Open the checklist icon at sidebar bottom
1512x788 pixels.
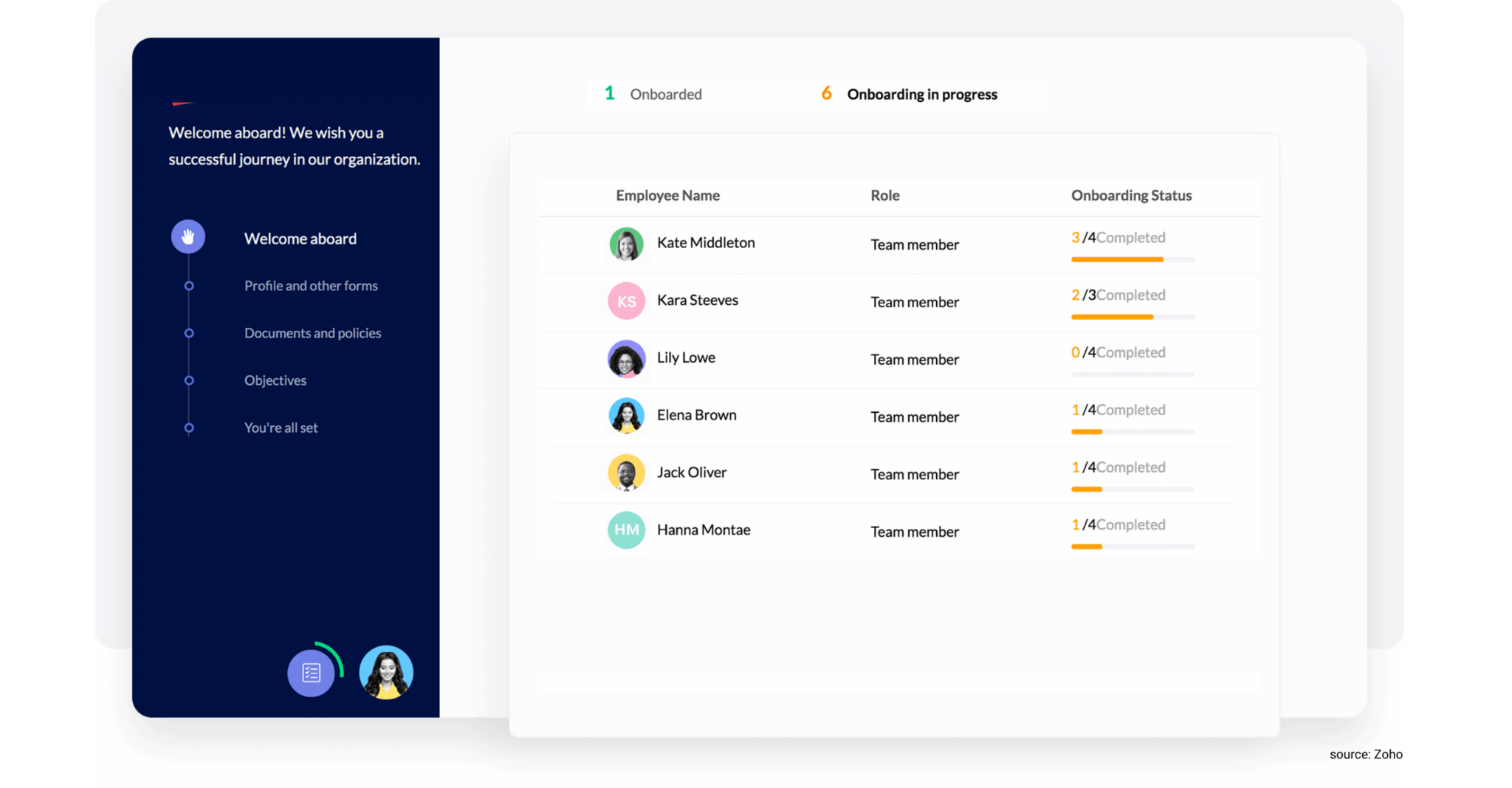[312, 672]
